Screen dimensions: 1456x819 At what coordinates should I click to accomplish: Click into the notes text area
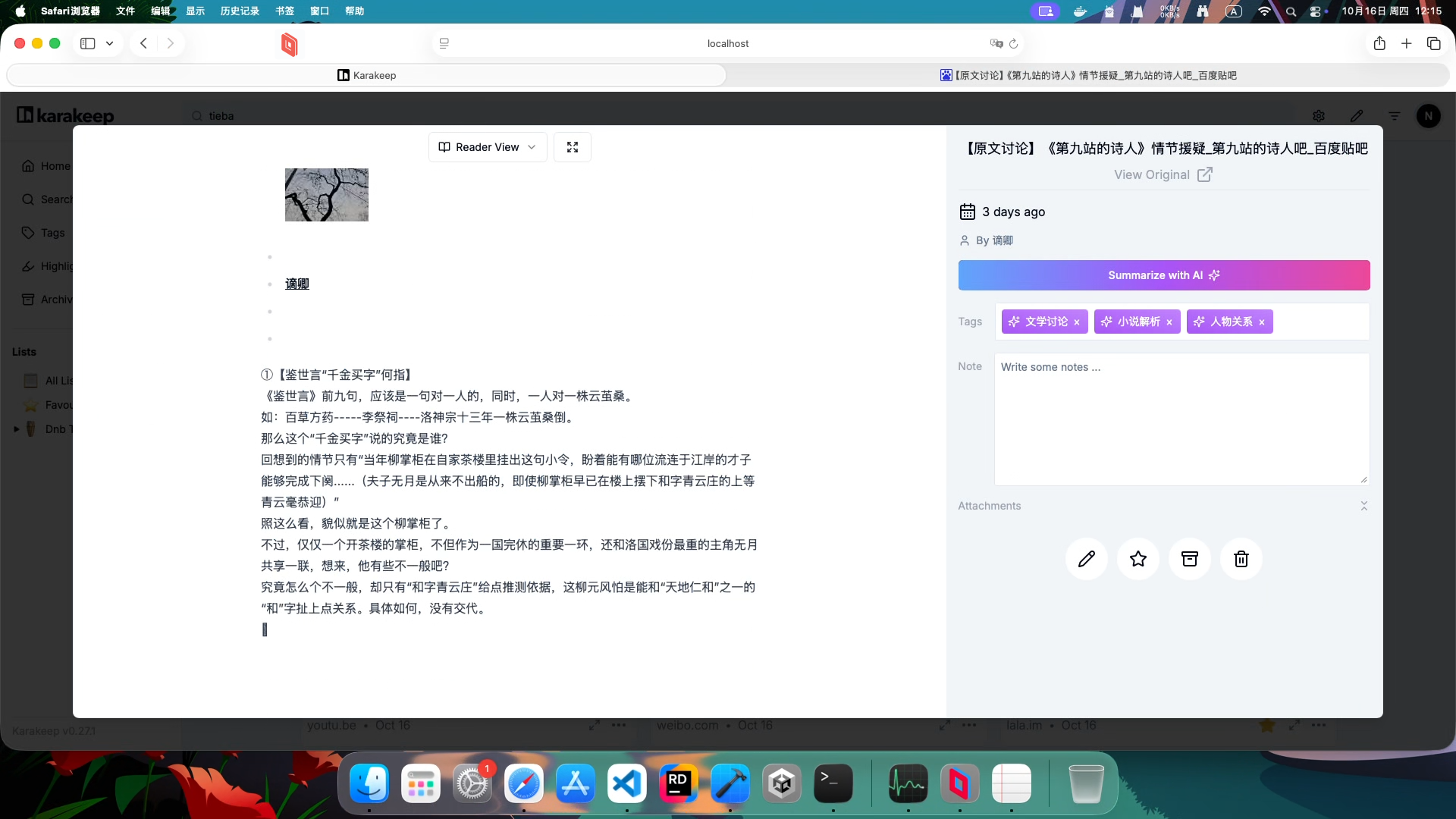(1181, 419)
